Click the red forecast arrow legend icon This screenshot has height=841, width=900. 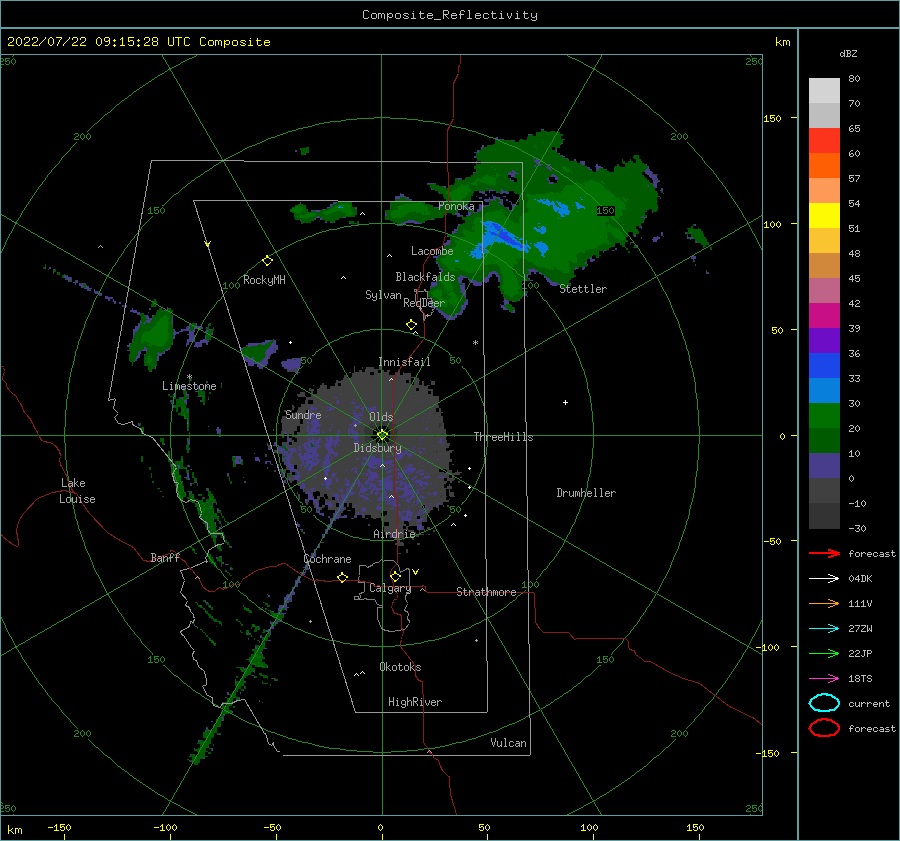coord(824,553)
